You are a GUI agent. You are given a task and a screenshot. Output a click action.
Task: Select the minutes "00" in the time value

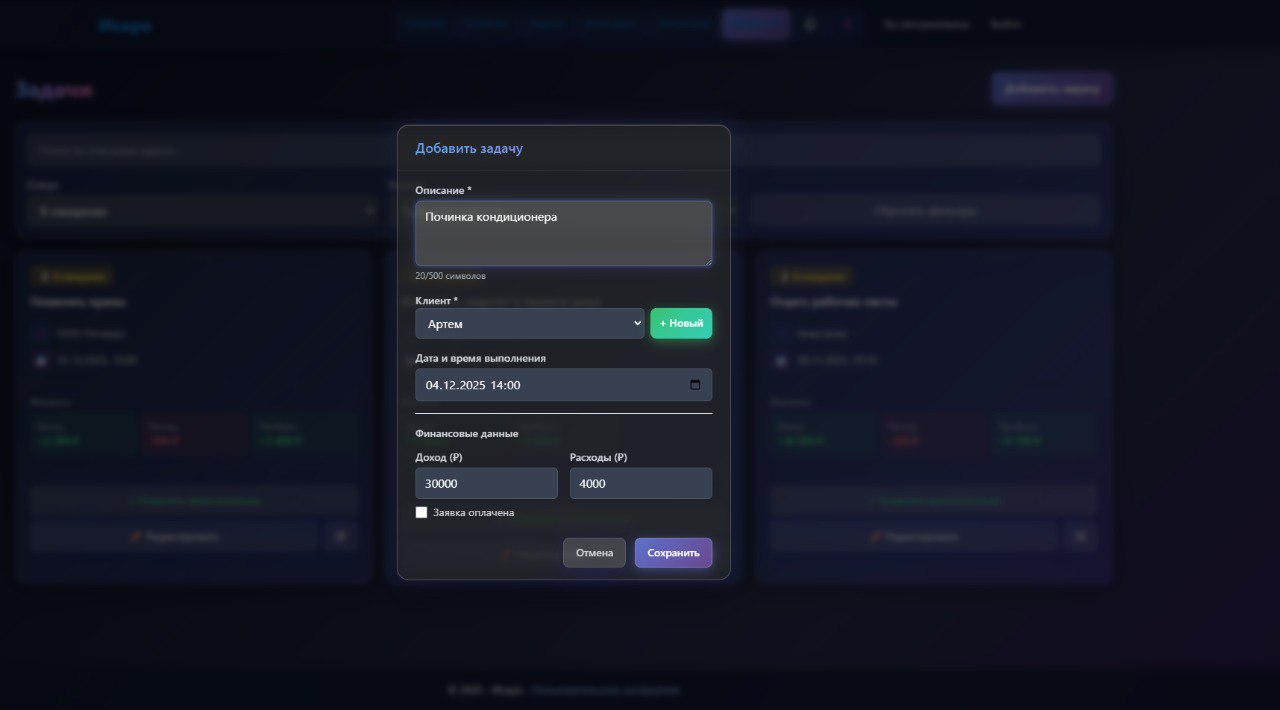click(x=513, y=385)
